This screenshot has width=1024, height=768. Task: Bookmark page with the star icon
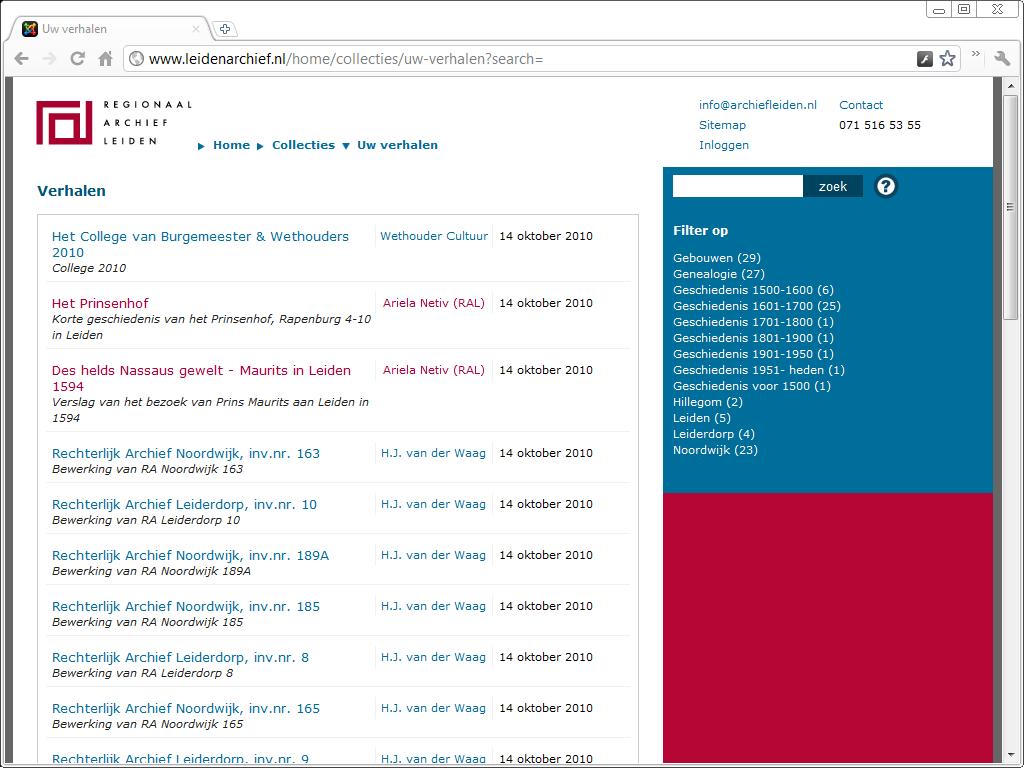[947, 59]
